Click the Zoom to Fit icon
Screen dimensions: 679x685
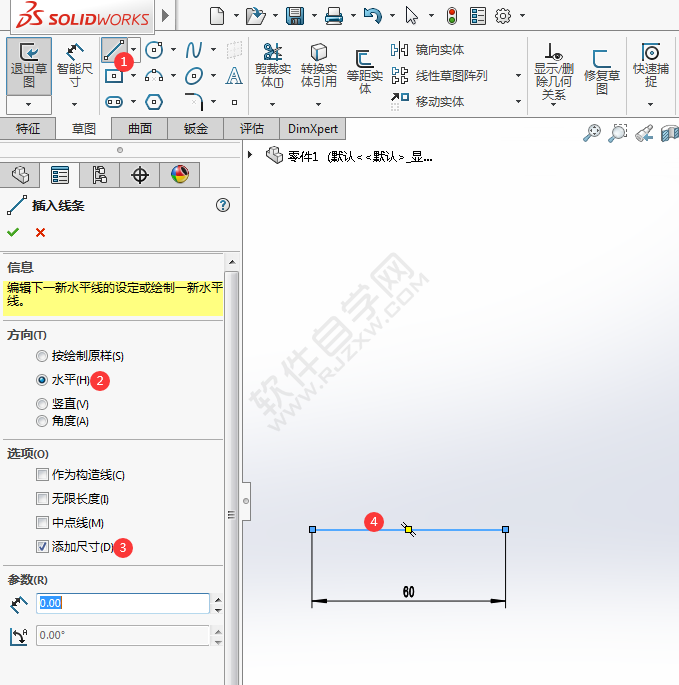592,133
